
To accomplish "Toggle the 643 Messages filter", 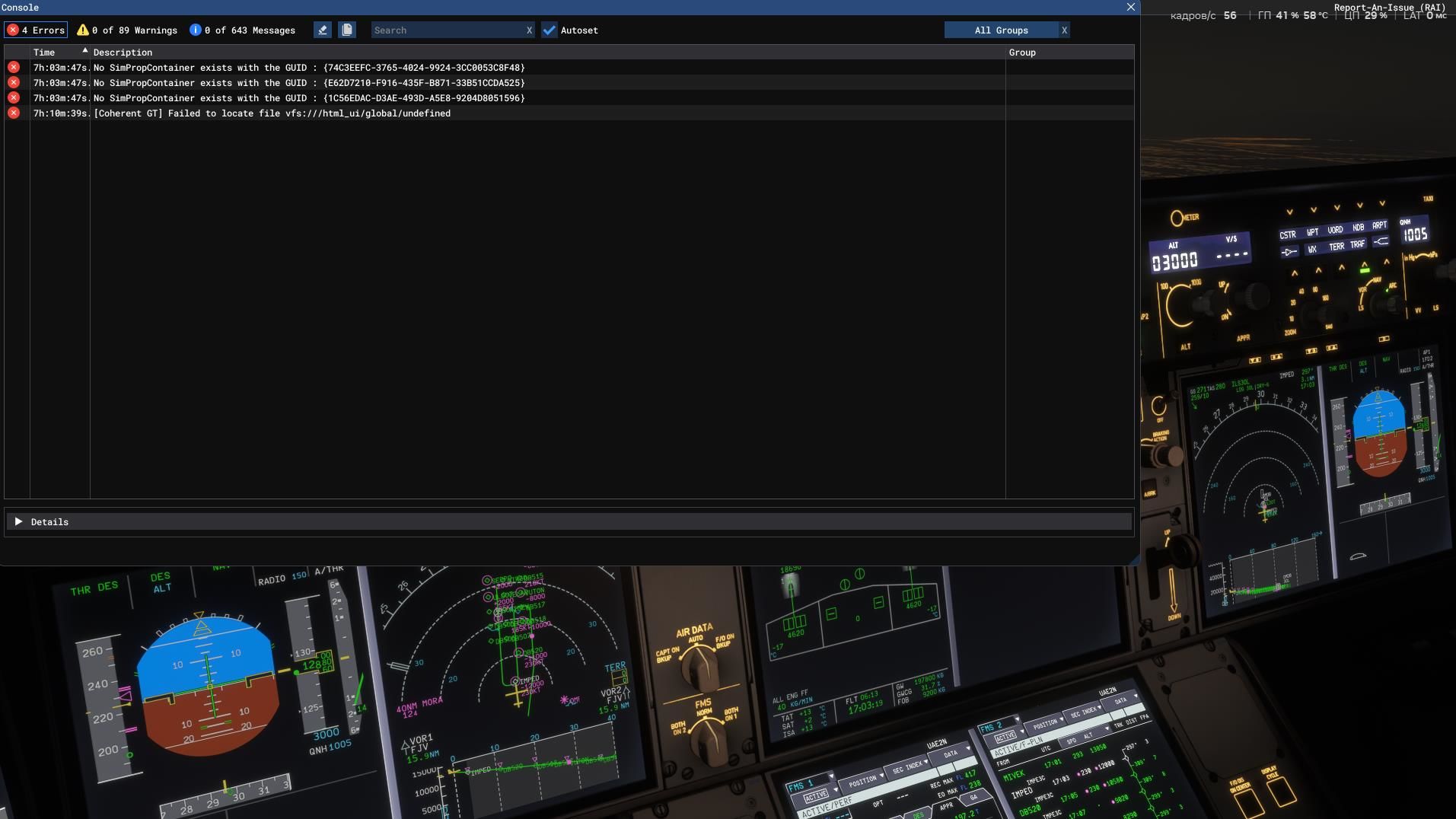I will coord(242,30).
